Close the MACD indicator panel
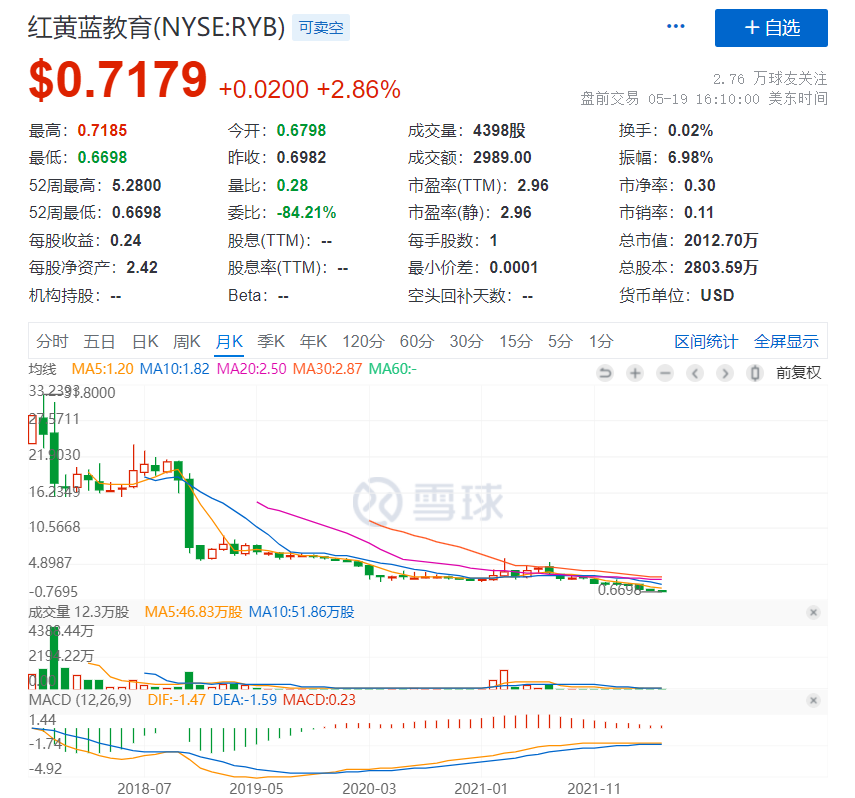 point(813,700)
